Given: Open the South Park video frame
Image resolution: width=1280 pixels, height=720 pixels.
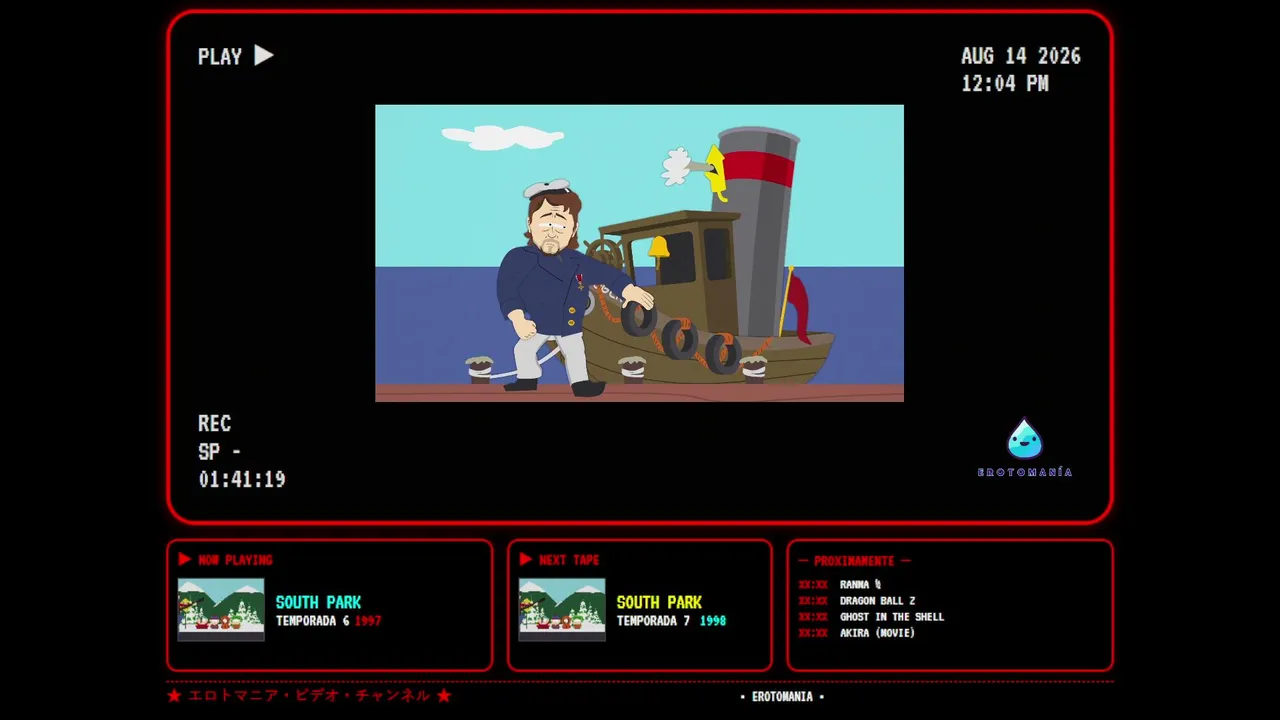Looking at the screenshot, I should pyautogui.click(x=639, y=253).
